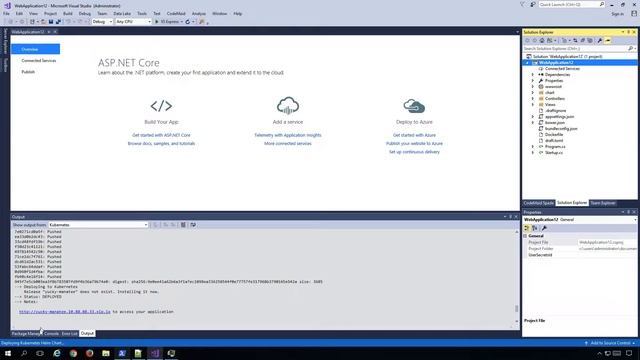Open Chrome from the taskbar
640x360 pixels.
[x=73, y=353]
